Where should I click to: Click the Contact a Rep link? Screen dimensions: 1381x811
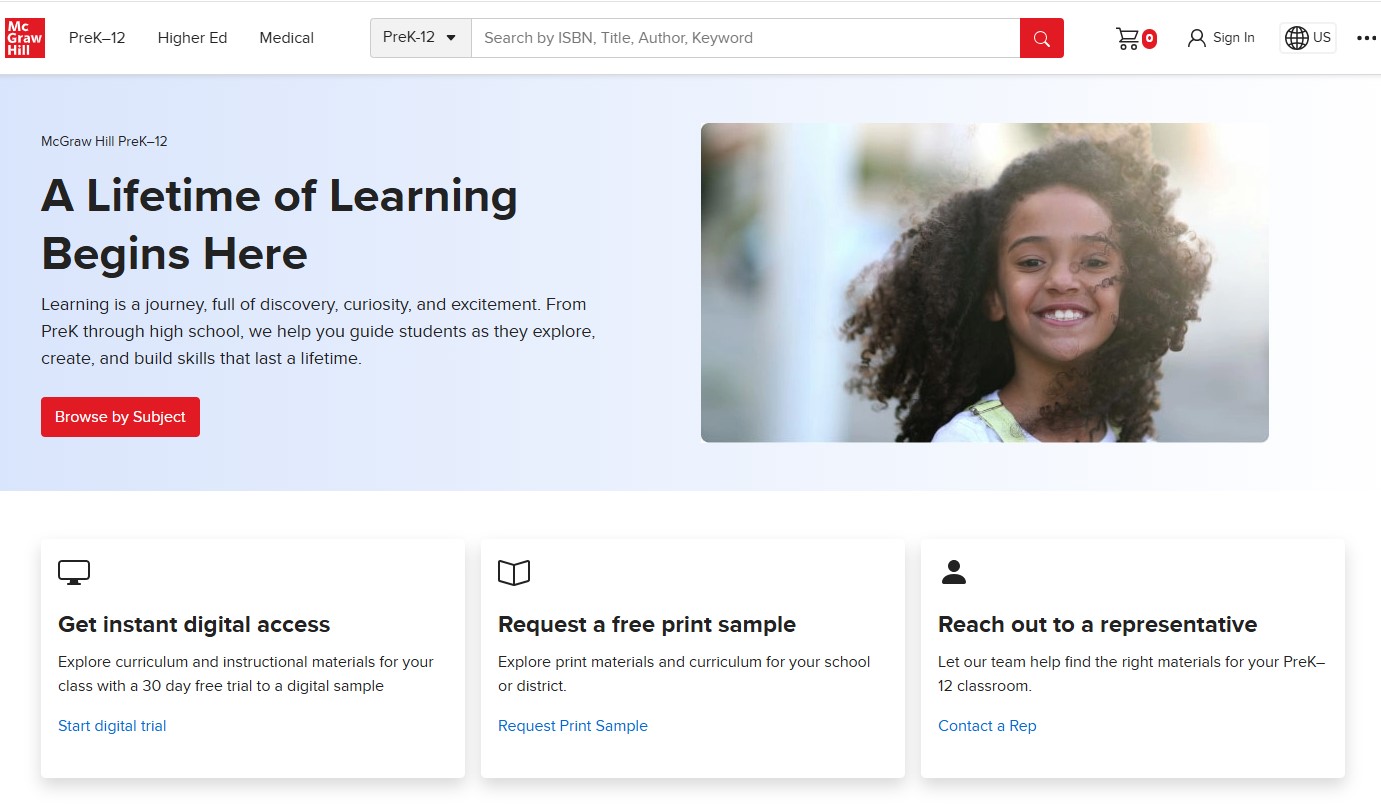[987, 726]
